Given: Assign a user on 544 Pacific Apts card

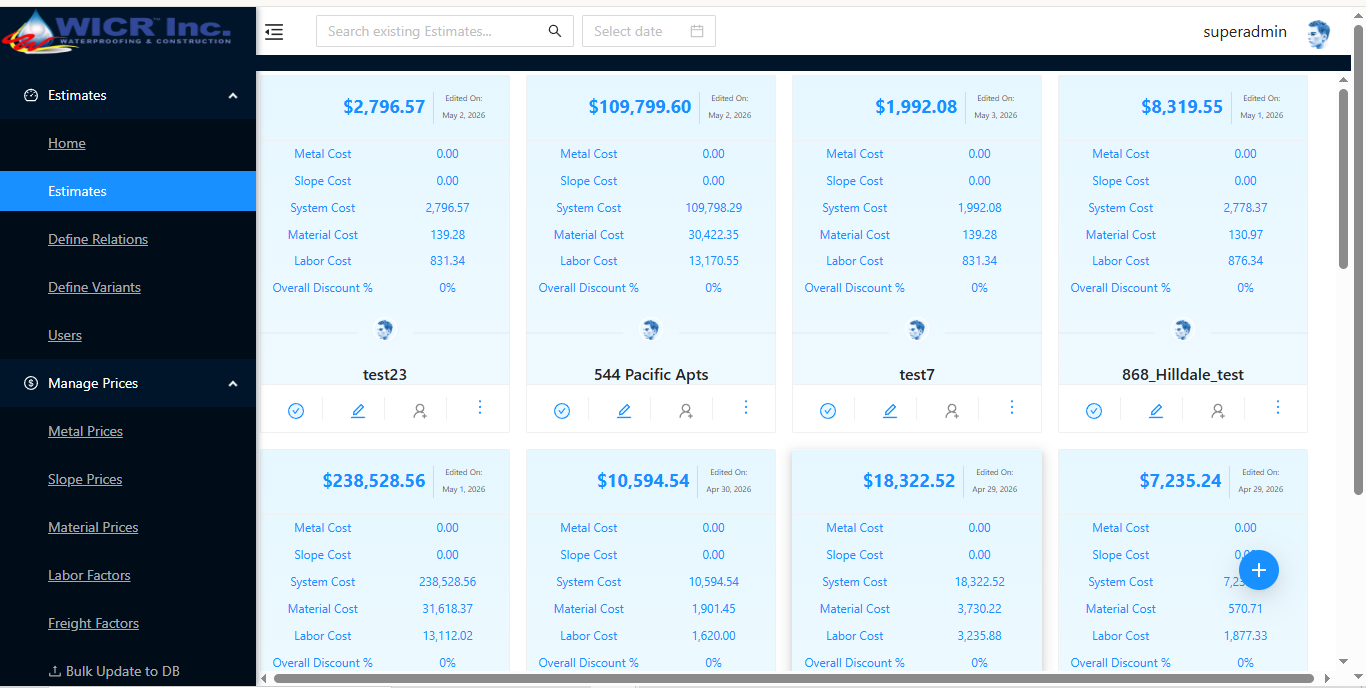Looking at the screenshot, I should (x=686, y=411).
